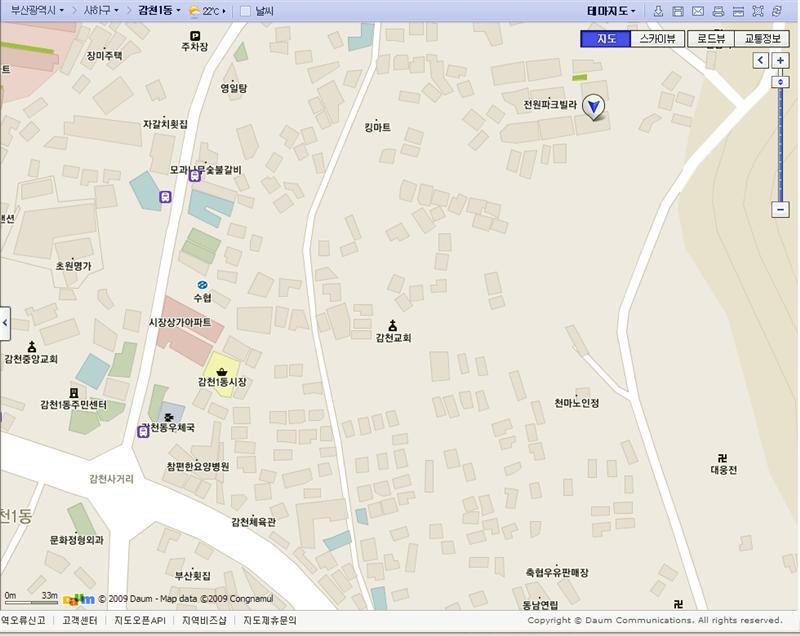800x636 pixels.
Task: Zoom in with the plus button
Action: click(781, 61)
